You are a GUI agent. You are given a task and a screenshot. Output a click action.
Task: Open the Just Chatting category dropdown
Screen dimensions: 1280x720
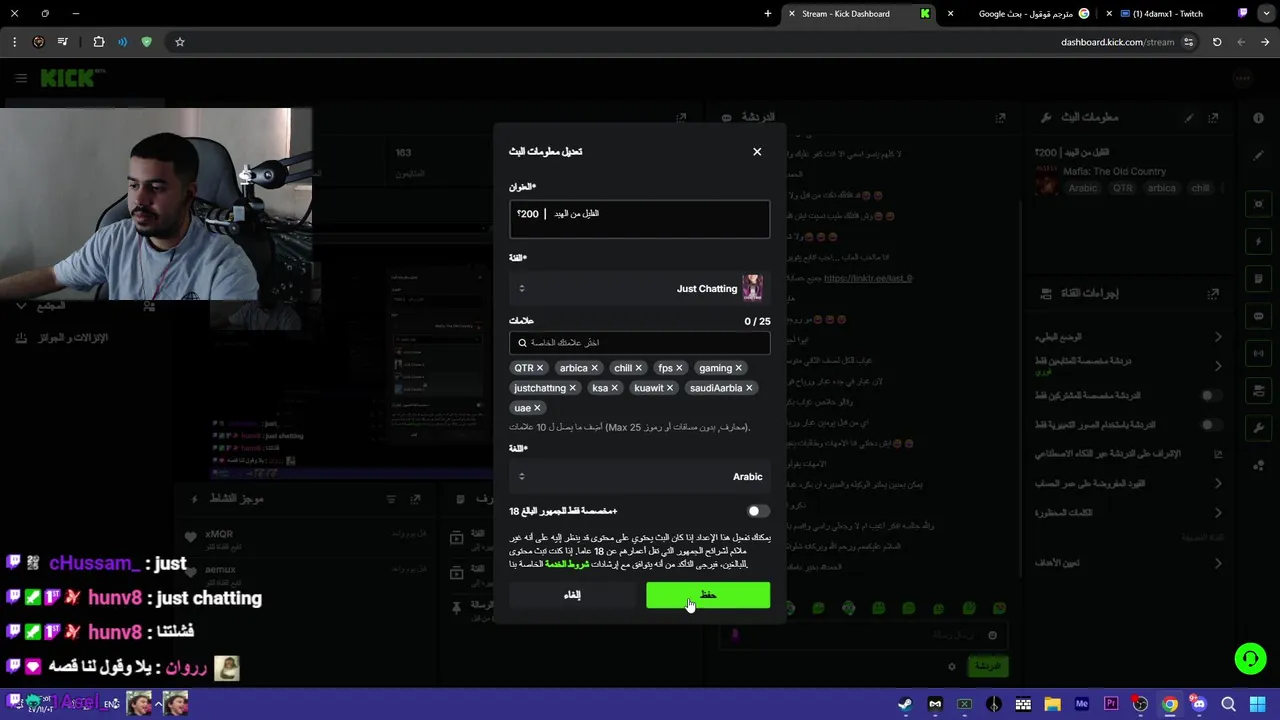(639, 289)
